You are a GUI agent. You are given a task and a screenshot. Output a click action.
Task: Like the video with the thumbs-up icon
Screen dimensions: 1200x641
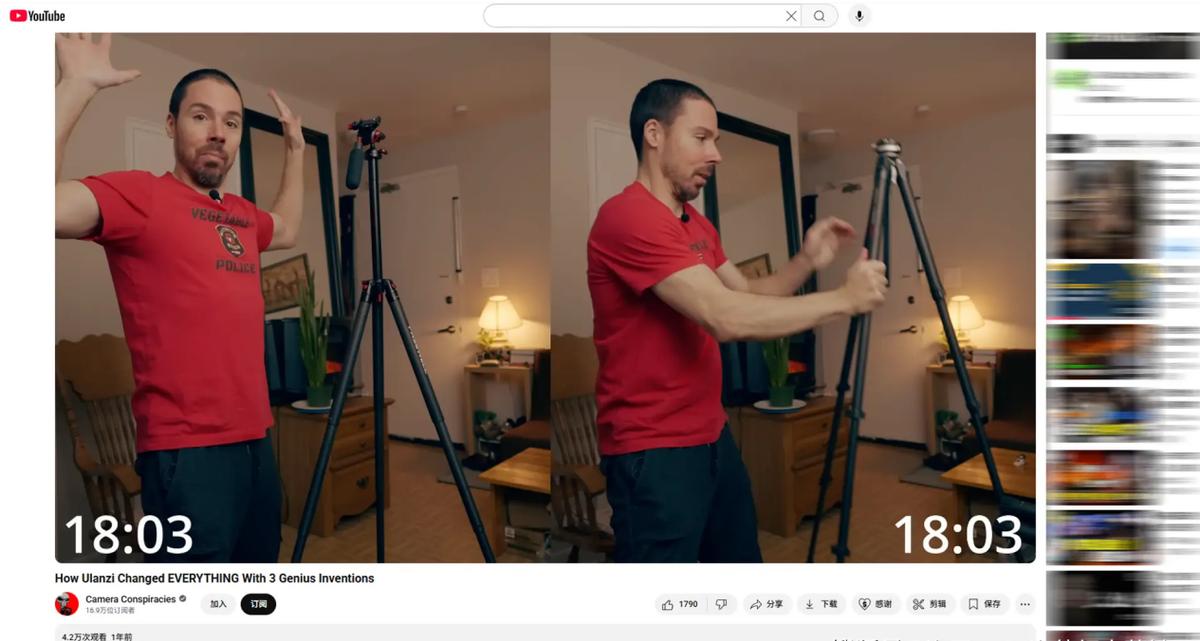pos(679,604)
